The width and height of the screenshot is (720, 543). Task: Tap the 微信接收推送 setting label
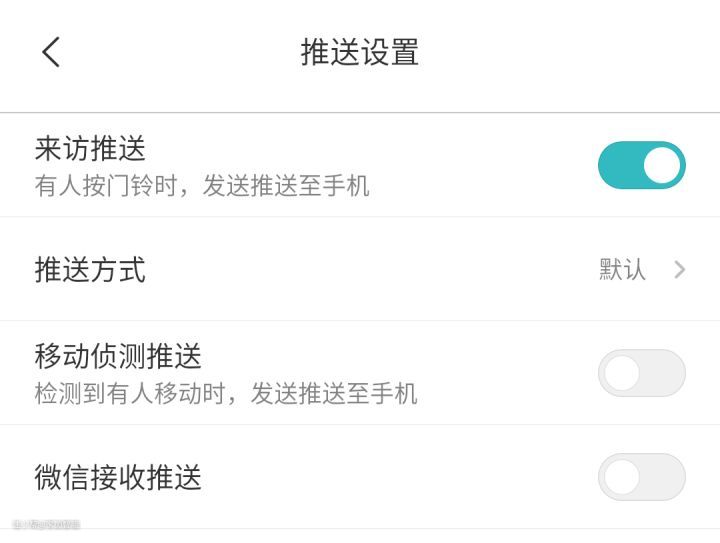pyautogui.click(x=118, y=477)
